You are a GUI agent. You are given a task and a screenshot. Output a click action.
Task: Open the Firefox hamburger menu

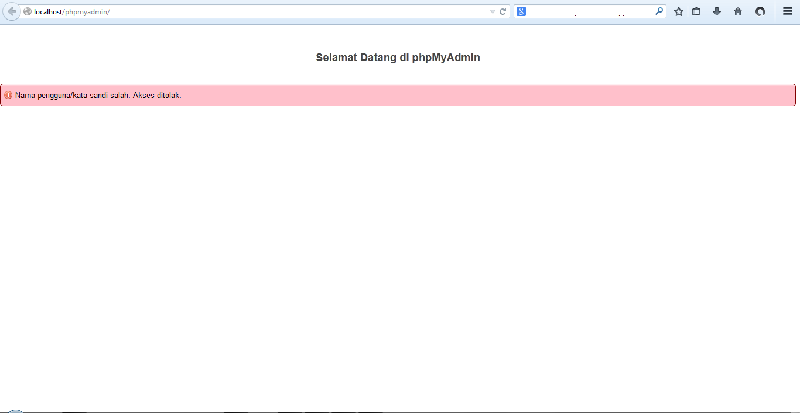coord(788,11)
